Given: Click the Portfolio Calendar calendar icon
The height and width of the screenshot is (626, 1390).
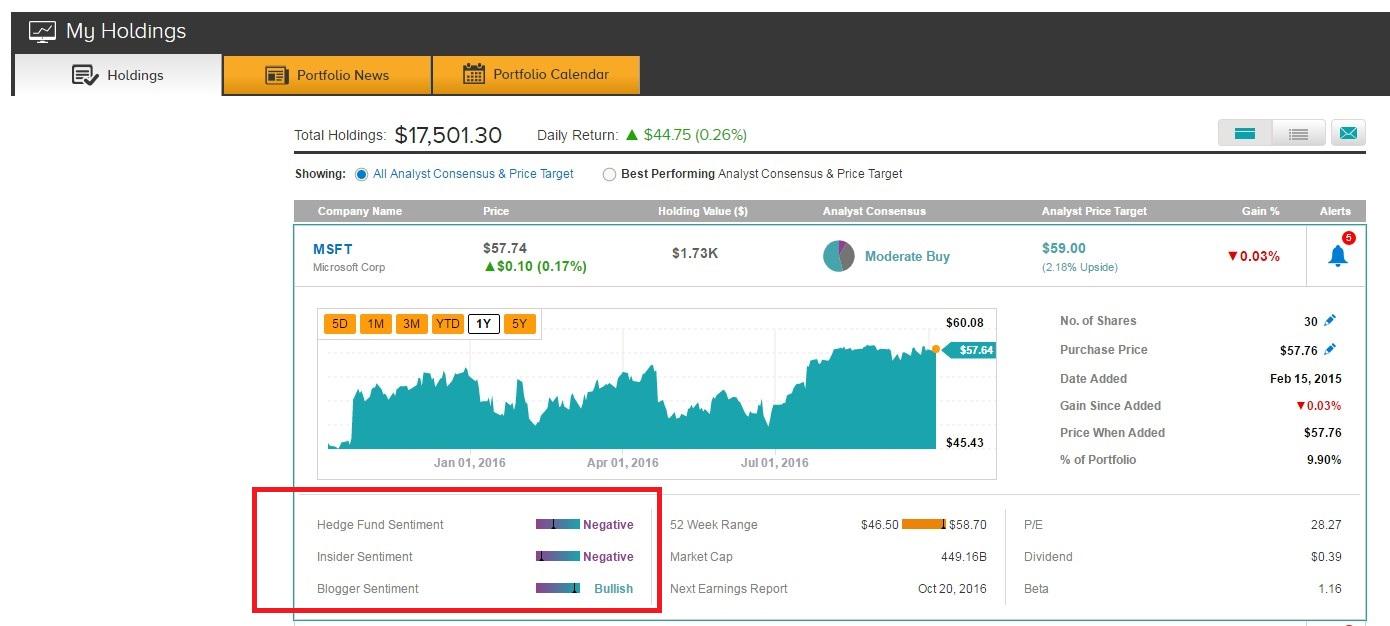Looking at the screenshot, I should point(474,74).
